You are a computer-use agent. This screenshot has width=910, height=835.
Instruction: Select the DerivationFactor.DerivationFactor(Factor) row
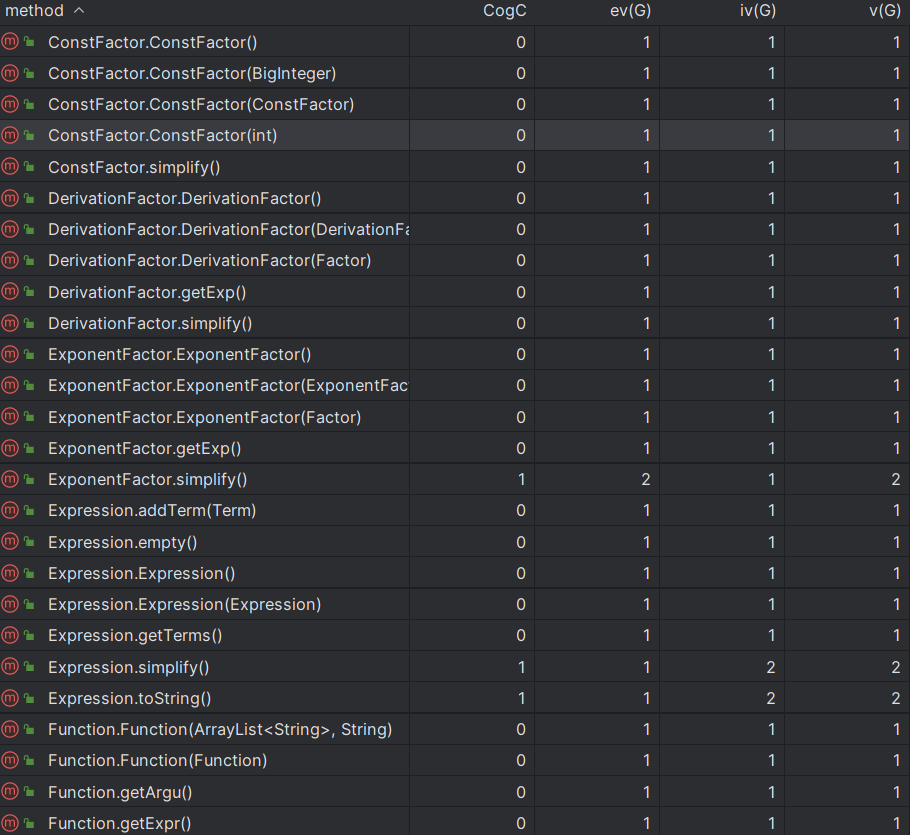pyautogui.click(x=455, y=261)
